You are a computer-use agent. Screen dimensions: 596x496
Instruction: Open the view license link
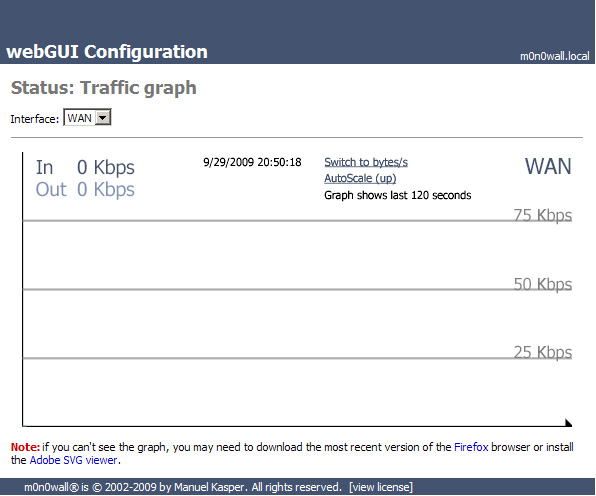click(x=381, y=487)
